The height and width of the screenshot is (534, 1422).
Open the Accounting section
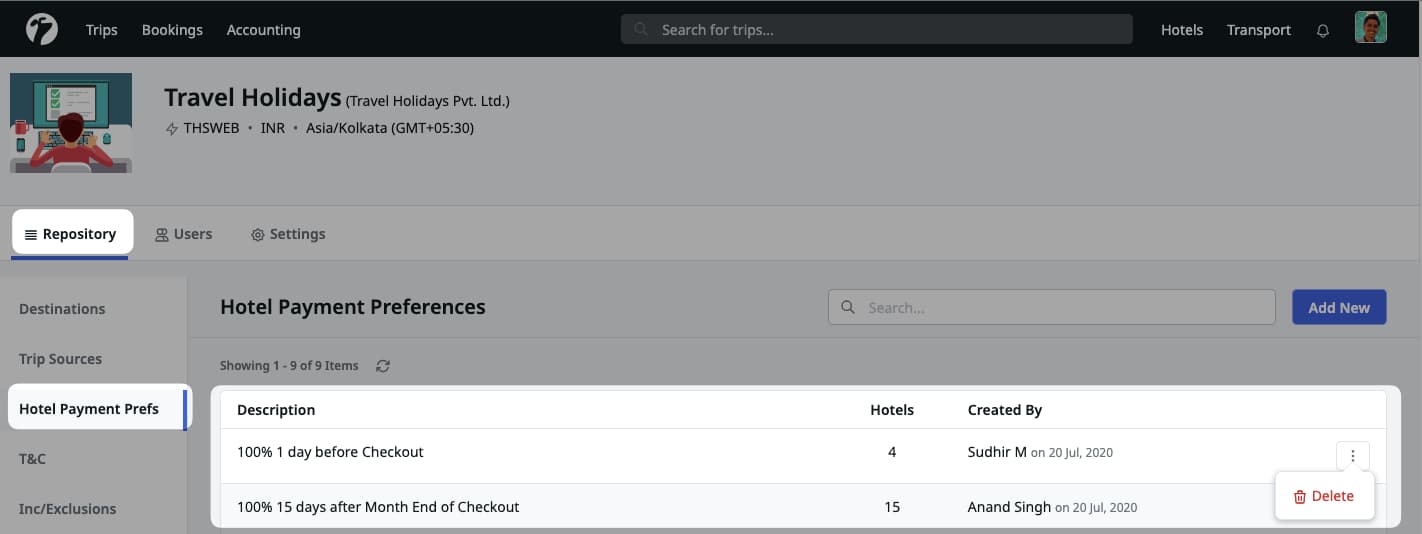263,30
